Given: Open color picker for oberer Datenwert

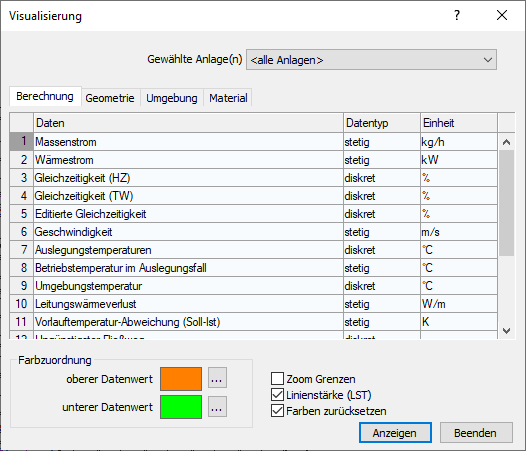Looking at the screenshot, I should [x=217, y=379].
